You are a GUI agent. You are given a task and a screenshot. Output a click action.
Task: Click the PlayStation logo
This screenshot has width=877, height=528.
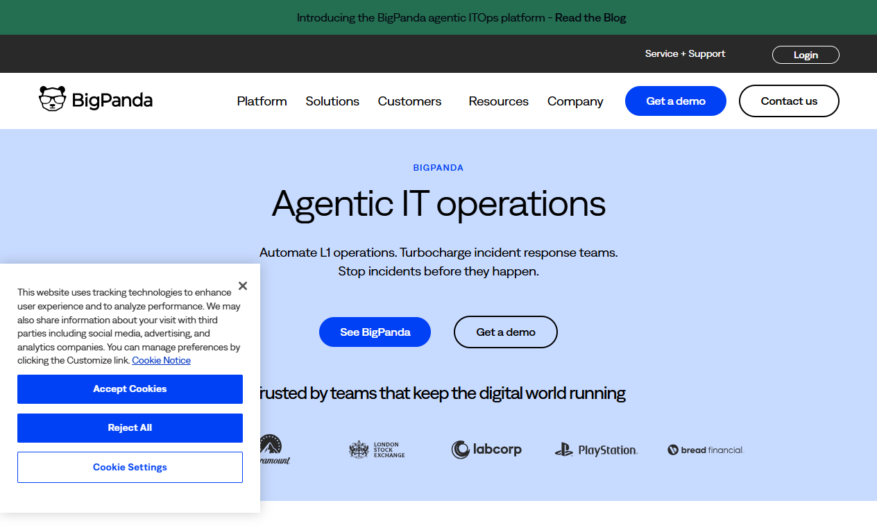point(596,450)
